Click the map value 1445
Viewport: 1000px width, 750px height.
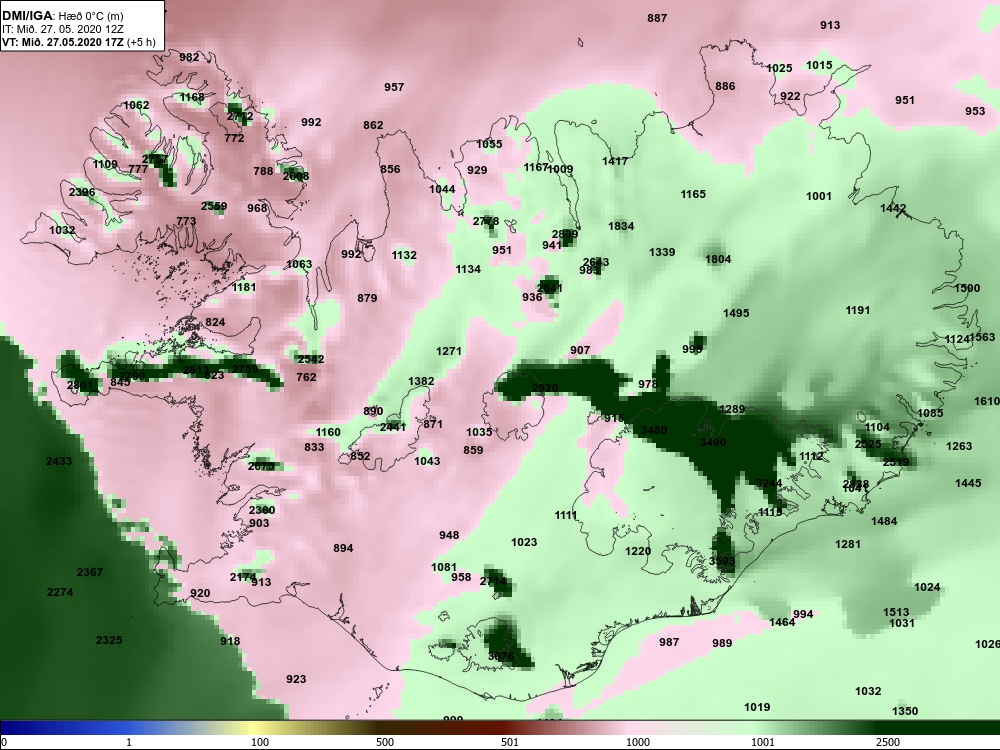pos(968,483)
